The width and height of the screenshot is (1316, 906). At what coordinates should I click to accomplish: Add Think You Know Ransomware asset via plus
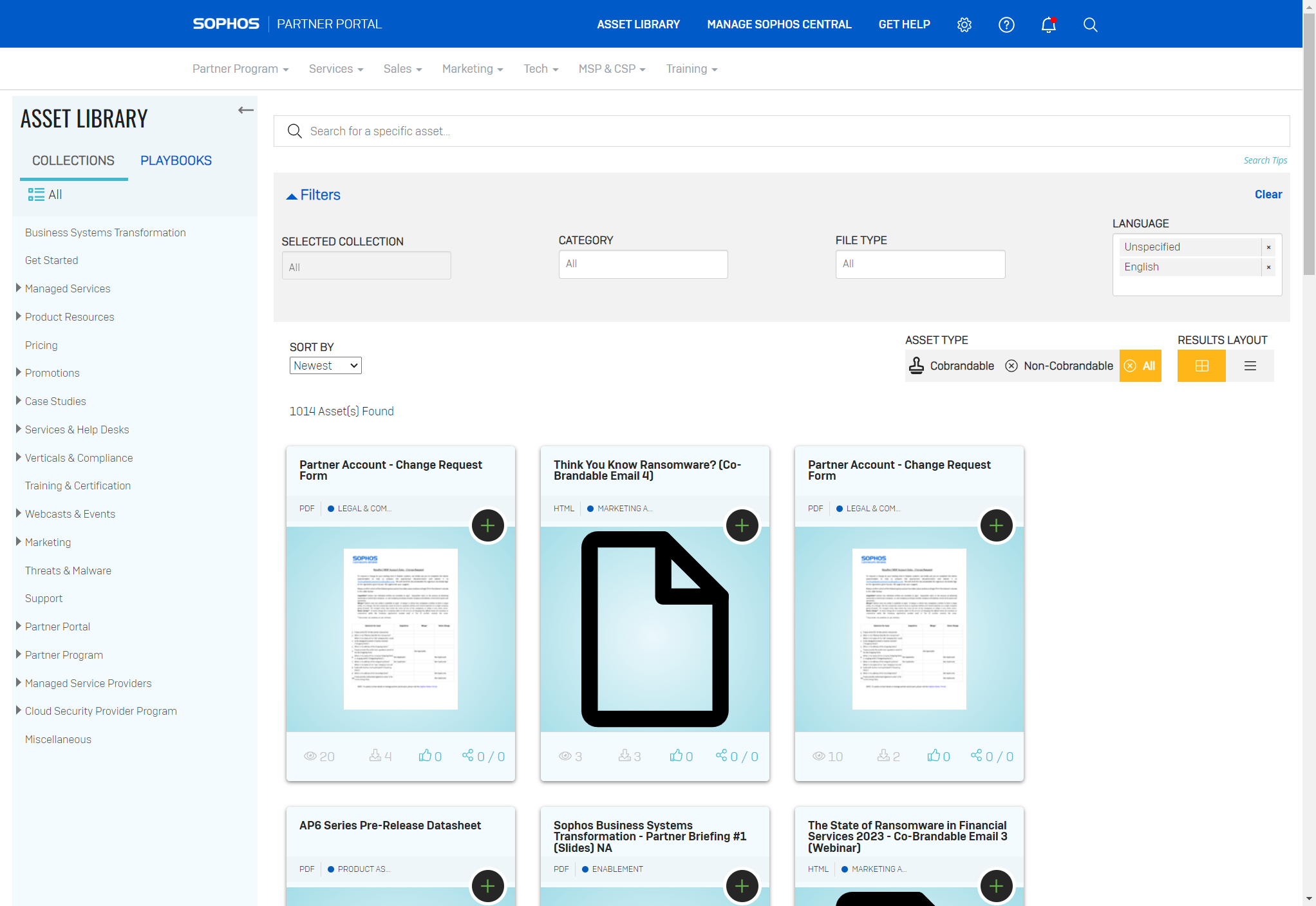742,526
